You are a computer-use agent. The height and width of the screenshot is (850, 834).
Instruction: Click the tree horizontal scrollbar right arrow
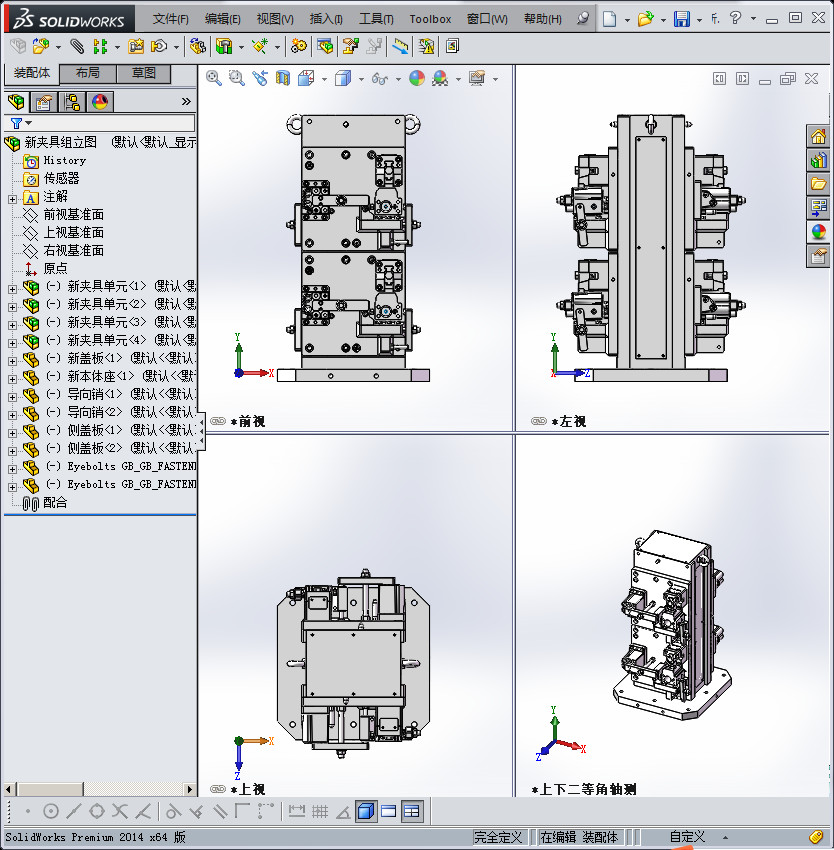pyautogui.click(x=189, y=789)
